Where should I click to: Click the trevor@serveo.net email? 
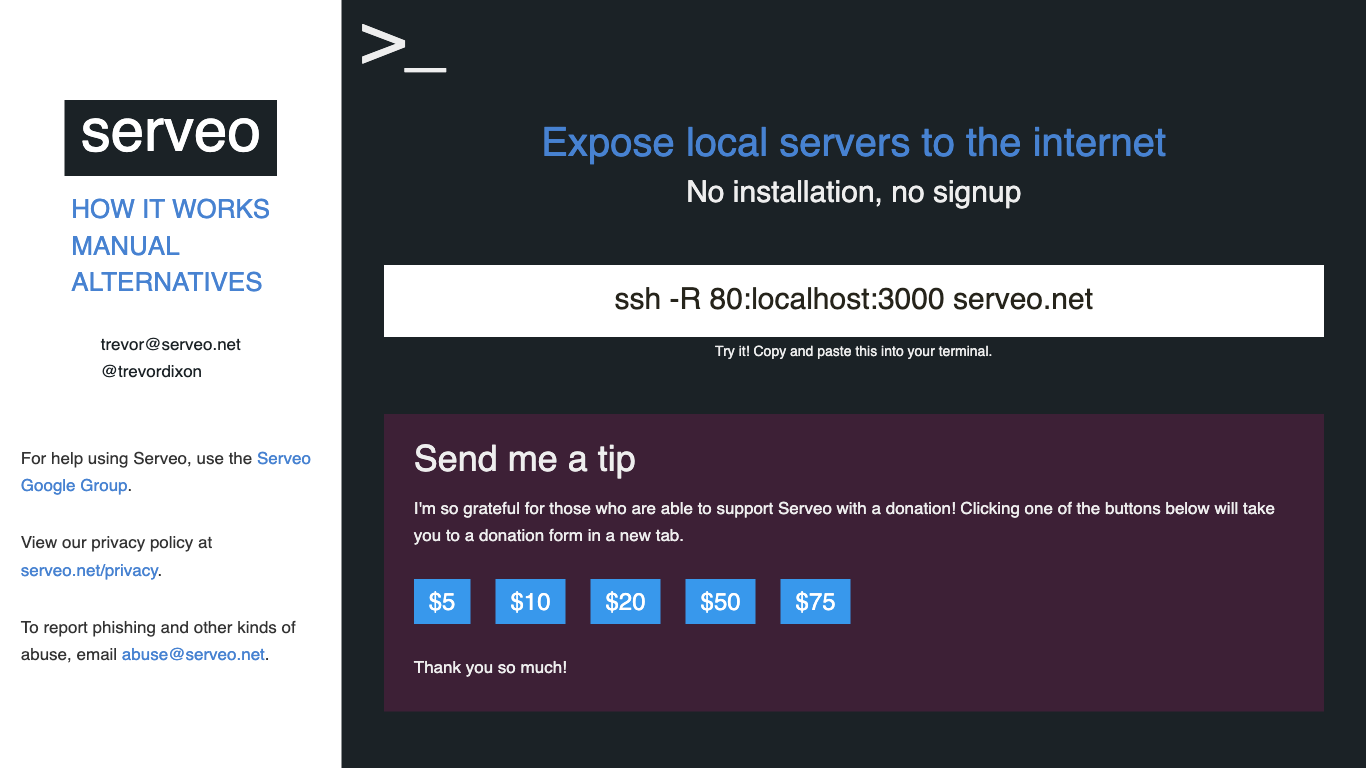[171, 344]
